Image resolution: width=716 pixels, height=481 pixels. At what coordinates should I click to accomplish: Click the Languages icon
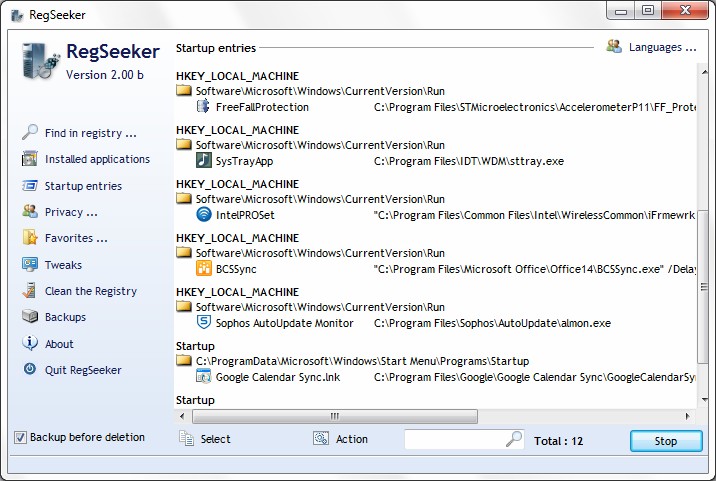tap(614, 46)
